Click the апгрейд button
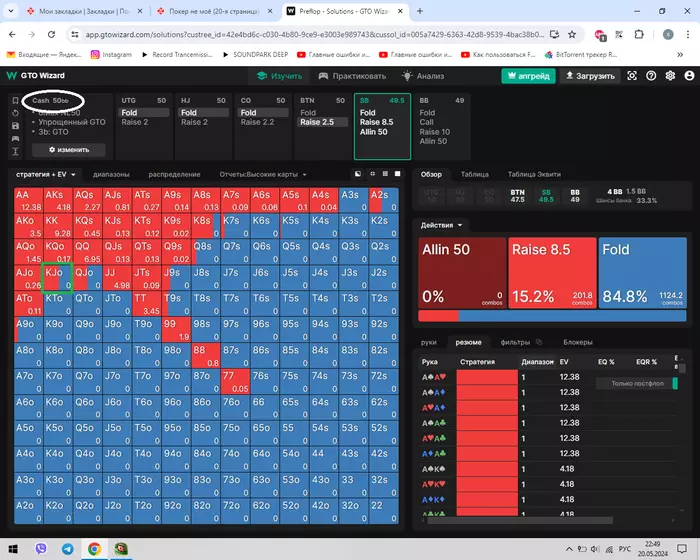This screenshot has width=700, height=560. [x=529, y=76]
